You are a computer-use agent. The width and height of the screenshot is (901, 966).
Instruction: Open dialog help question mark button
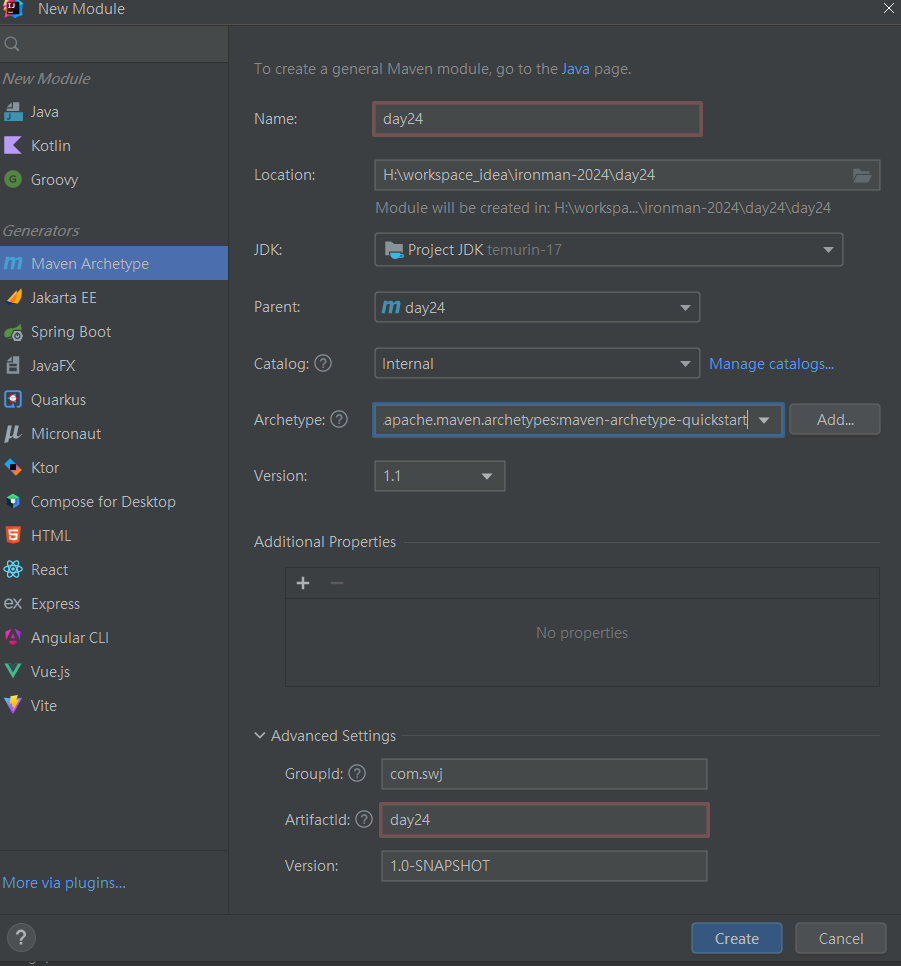pos(22,938)
